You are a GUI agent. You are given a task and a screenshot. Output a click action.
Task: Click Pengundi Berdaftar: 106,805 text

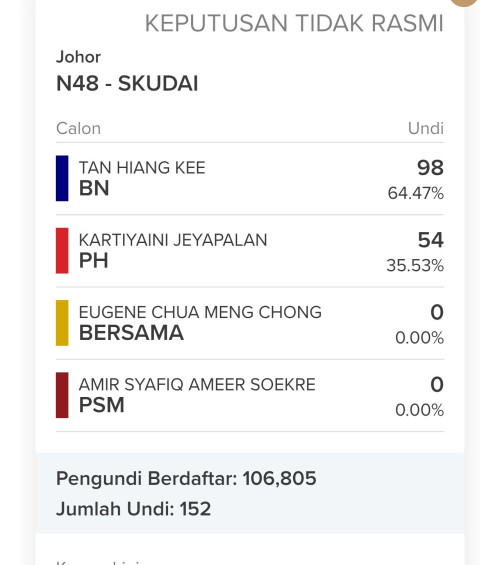pyautogui.click(x=186, y=479)
